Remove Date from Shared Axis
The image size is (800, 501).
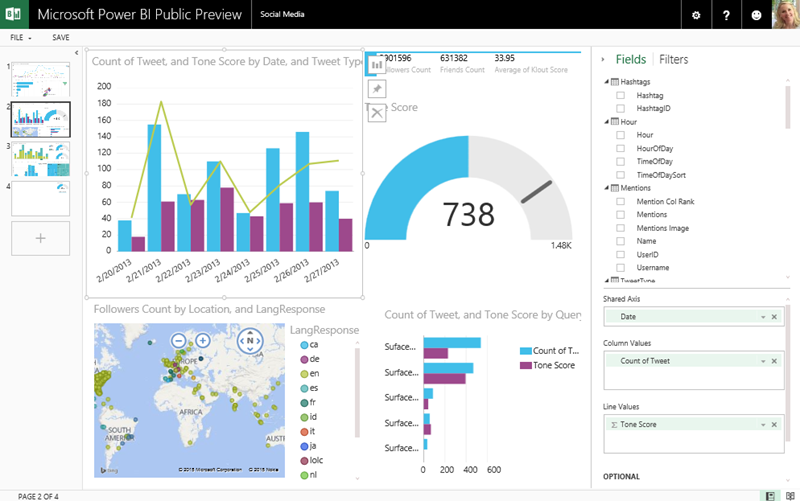click(x=774, y=317)
